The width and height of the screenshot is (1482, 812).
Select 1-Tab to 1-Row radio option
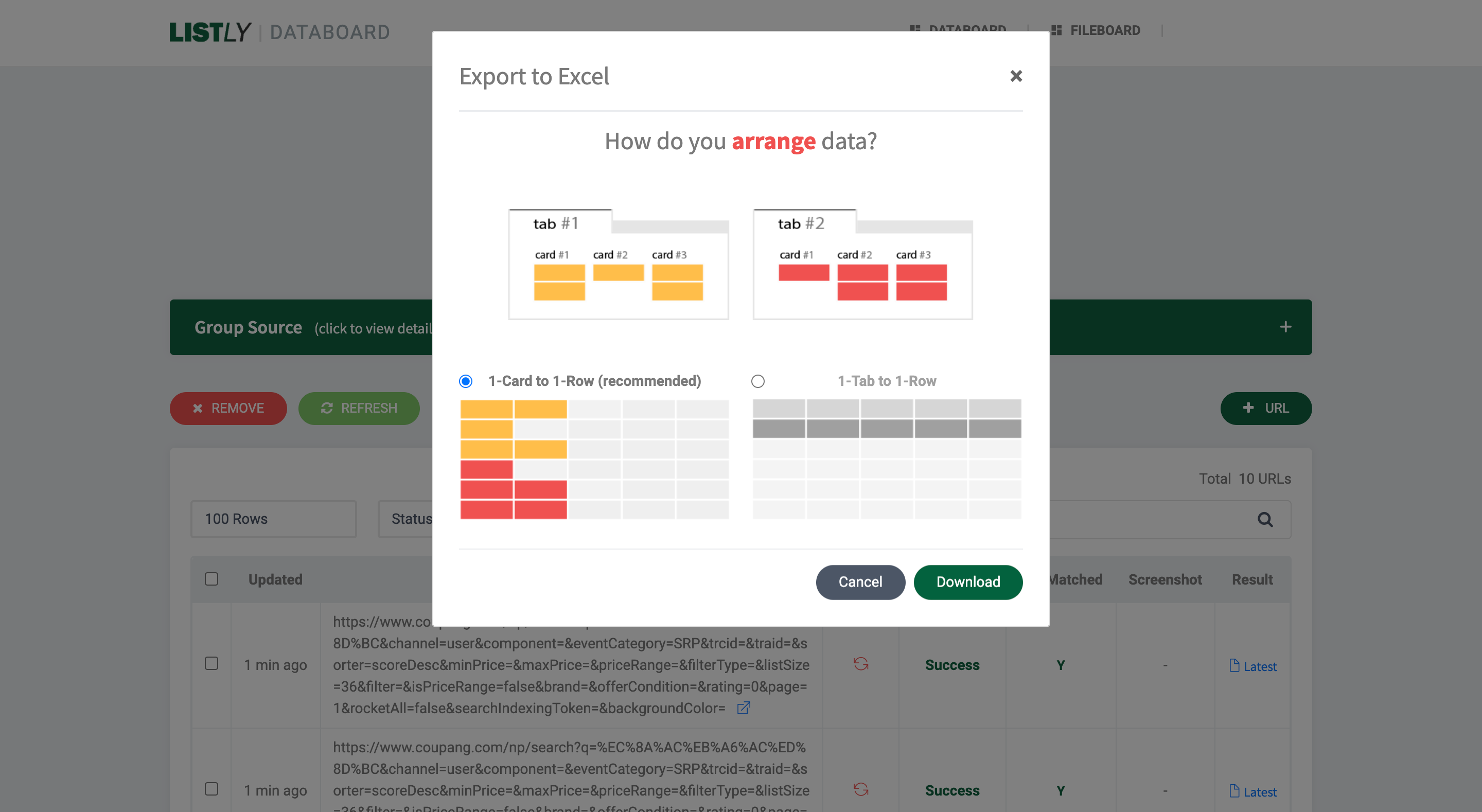(x=757, y=381)
